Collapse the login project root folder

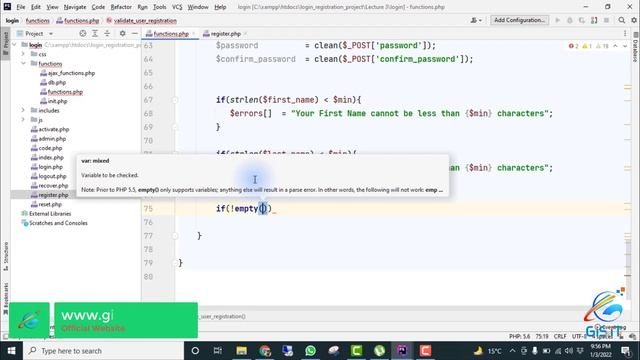(15, 44)
